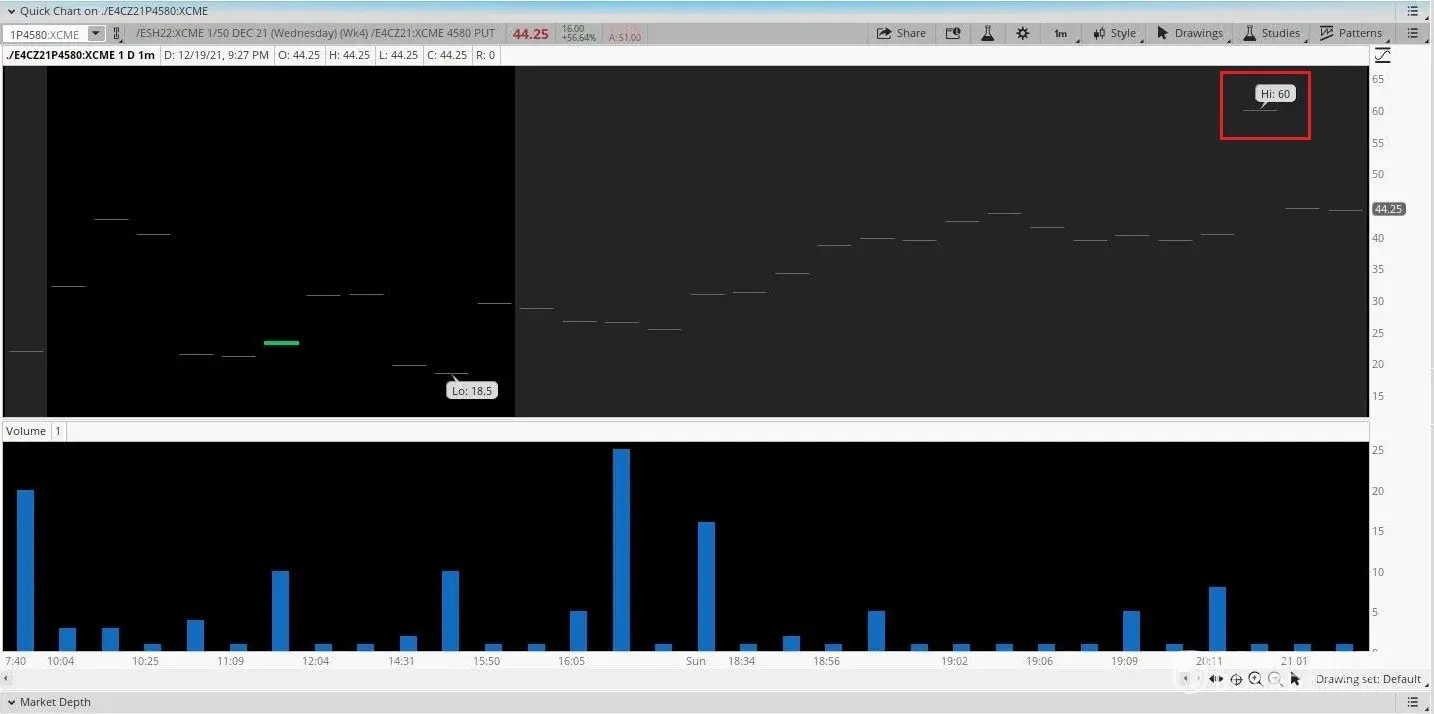Click the 11:09 time axis label
The image size is (1434, 714).
(231, 661)
